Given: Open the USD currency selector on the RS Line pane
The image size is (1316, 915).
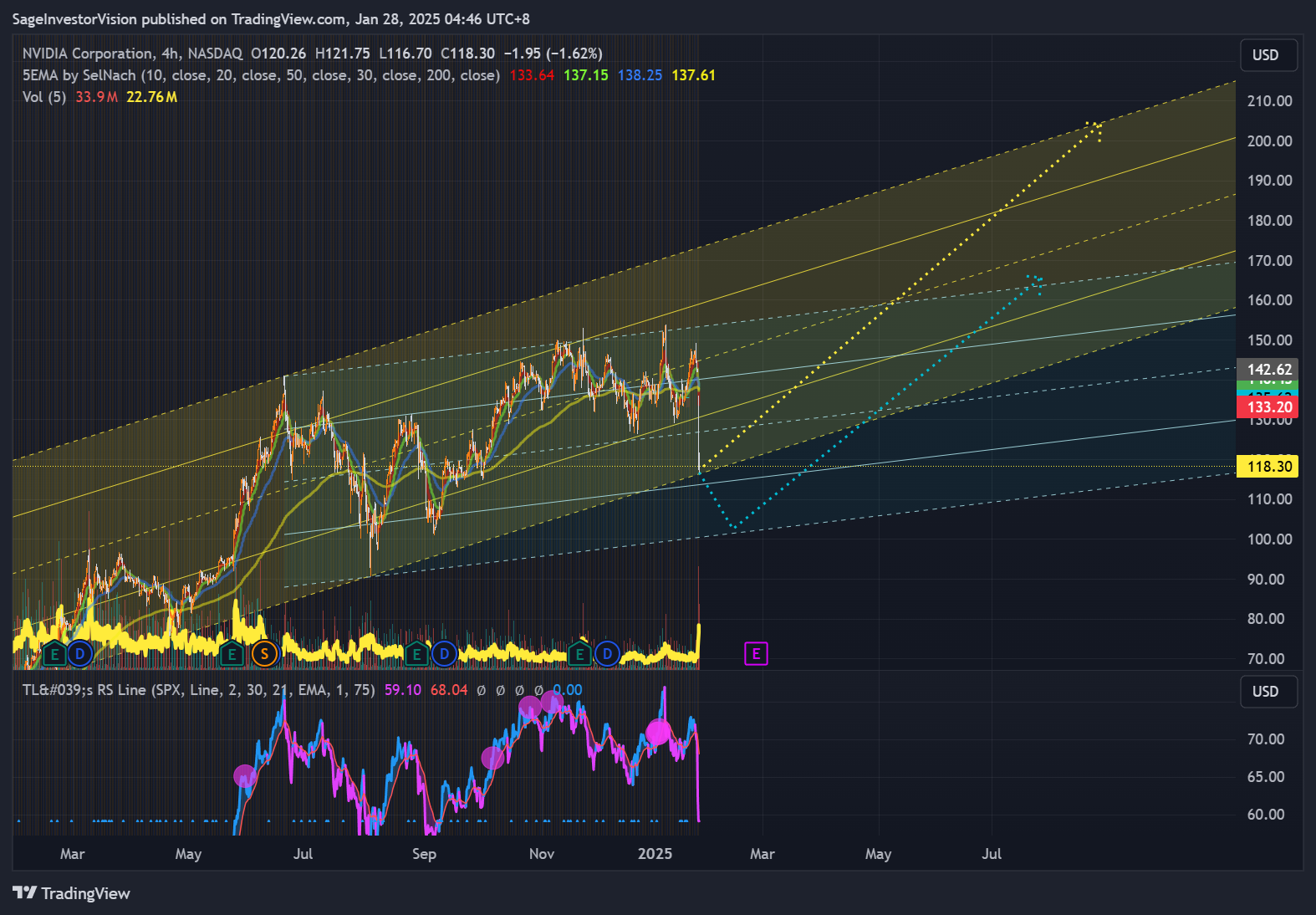Looking at the screenshot, I should [x=1269, y=692].
